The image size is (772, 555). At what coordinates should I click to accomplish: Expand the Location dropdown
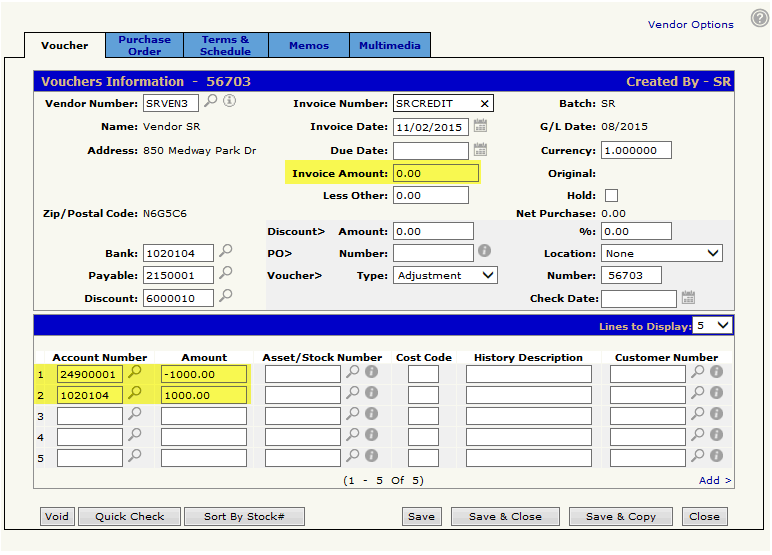tap(661, 253)
